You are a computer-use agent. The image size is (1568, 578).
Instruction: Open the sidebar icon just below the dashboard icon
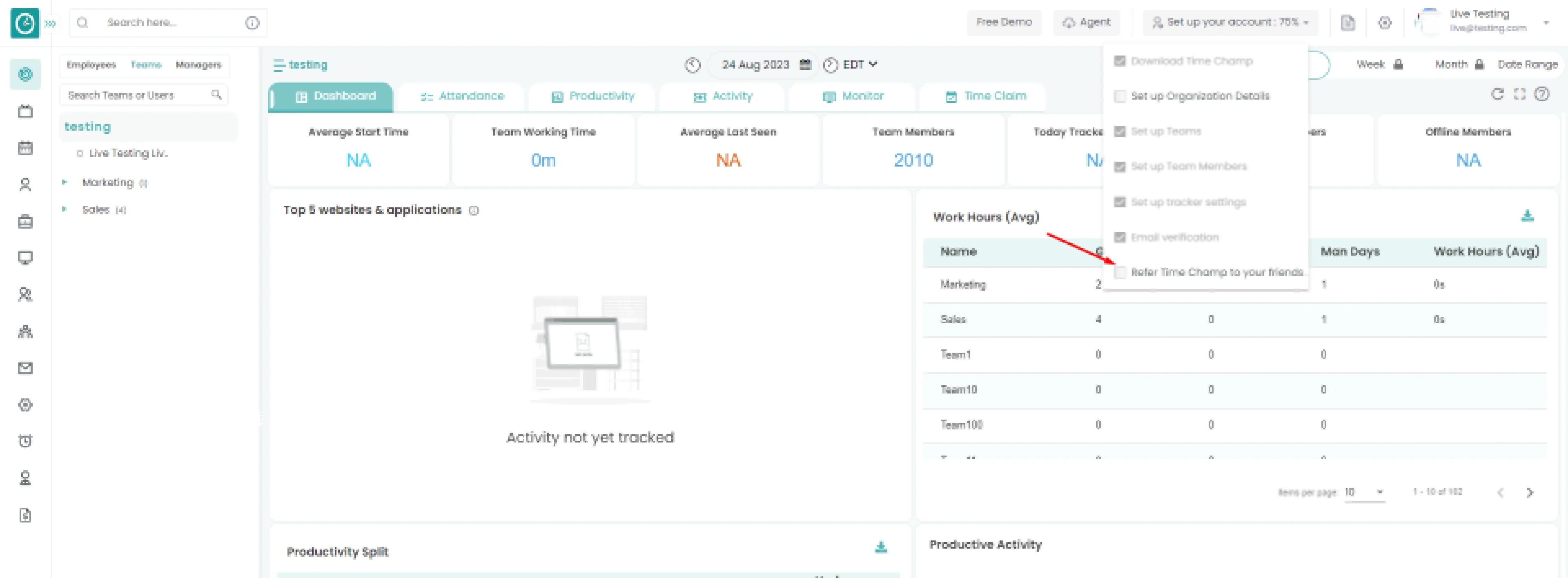[x=25, y=111]
